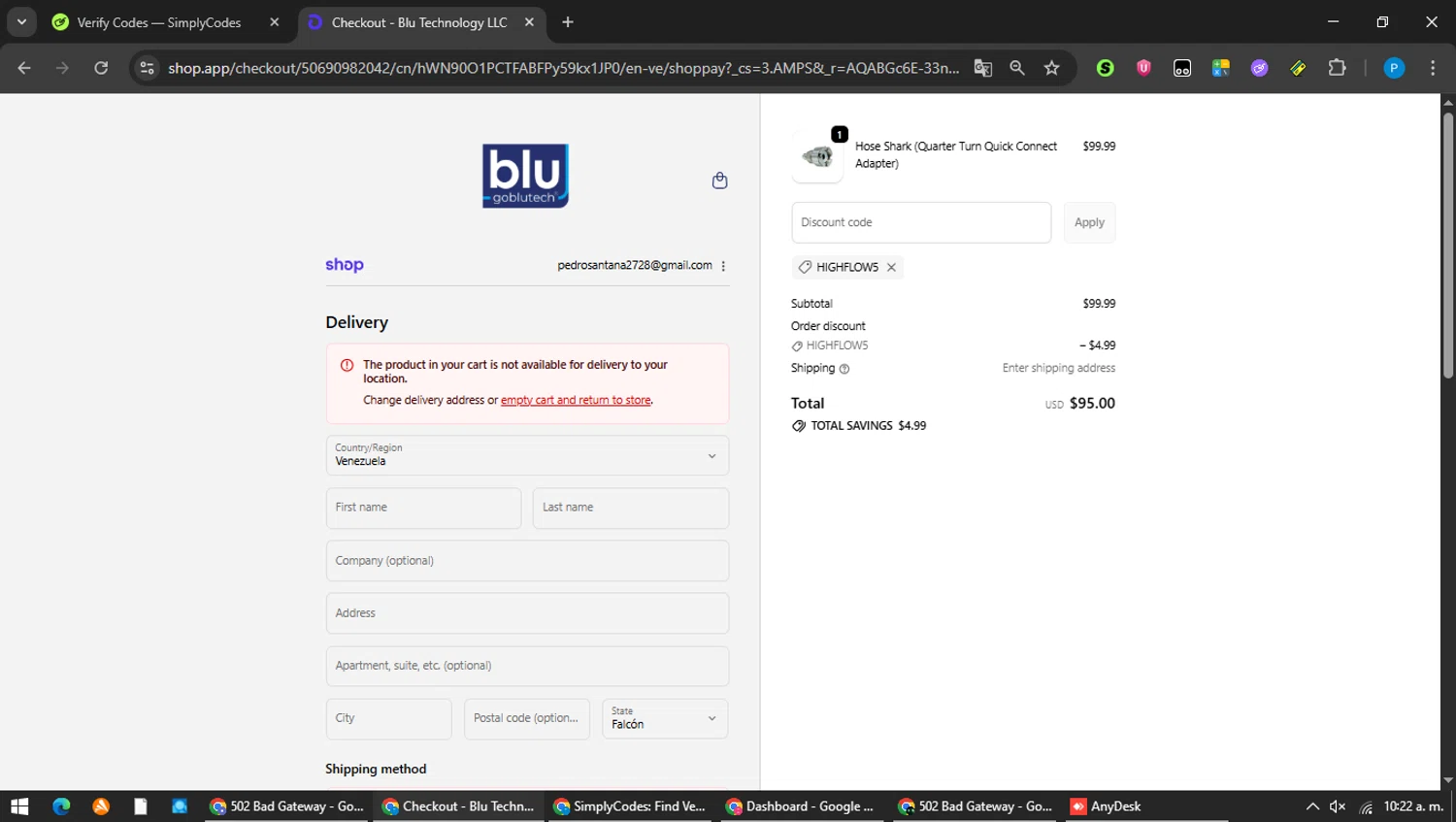Click the City field

[388, 719]
